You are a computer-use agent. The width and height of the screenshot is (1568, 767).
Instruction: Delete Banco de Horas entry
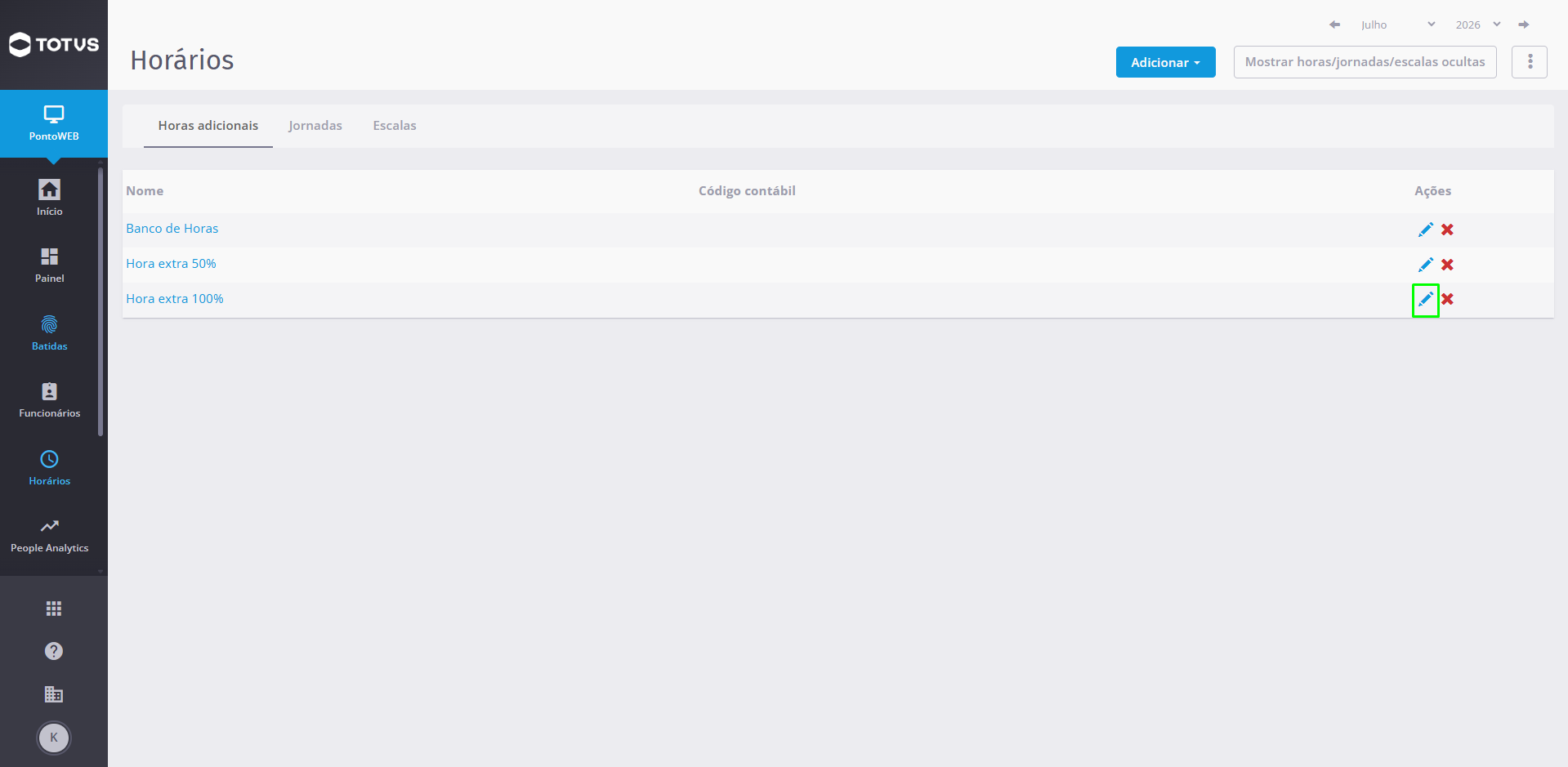pos(1447,230)
